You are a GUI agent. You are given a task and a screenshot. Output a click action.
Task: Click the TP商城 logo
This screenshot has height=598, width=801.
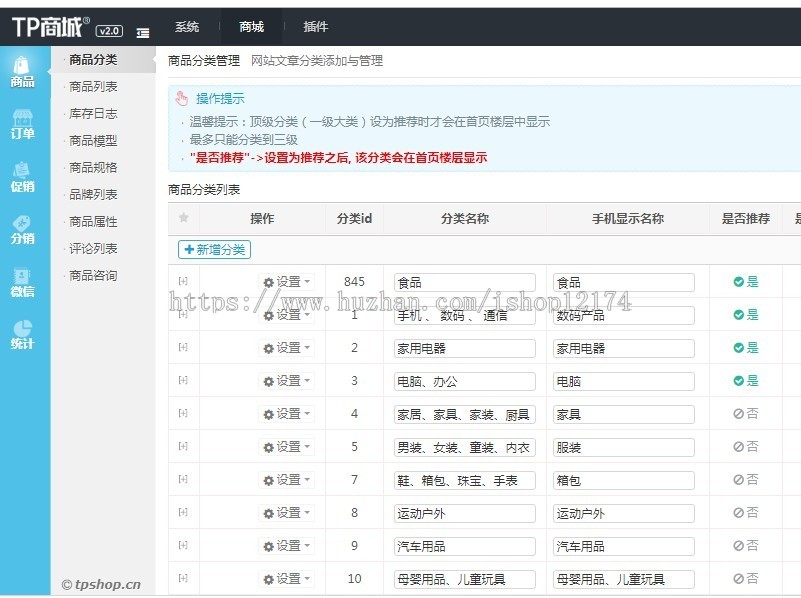click(x=51, y=27)
